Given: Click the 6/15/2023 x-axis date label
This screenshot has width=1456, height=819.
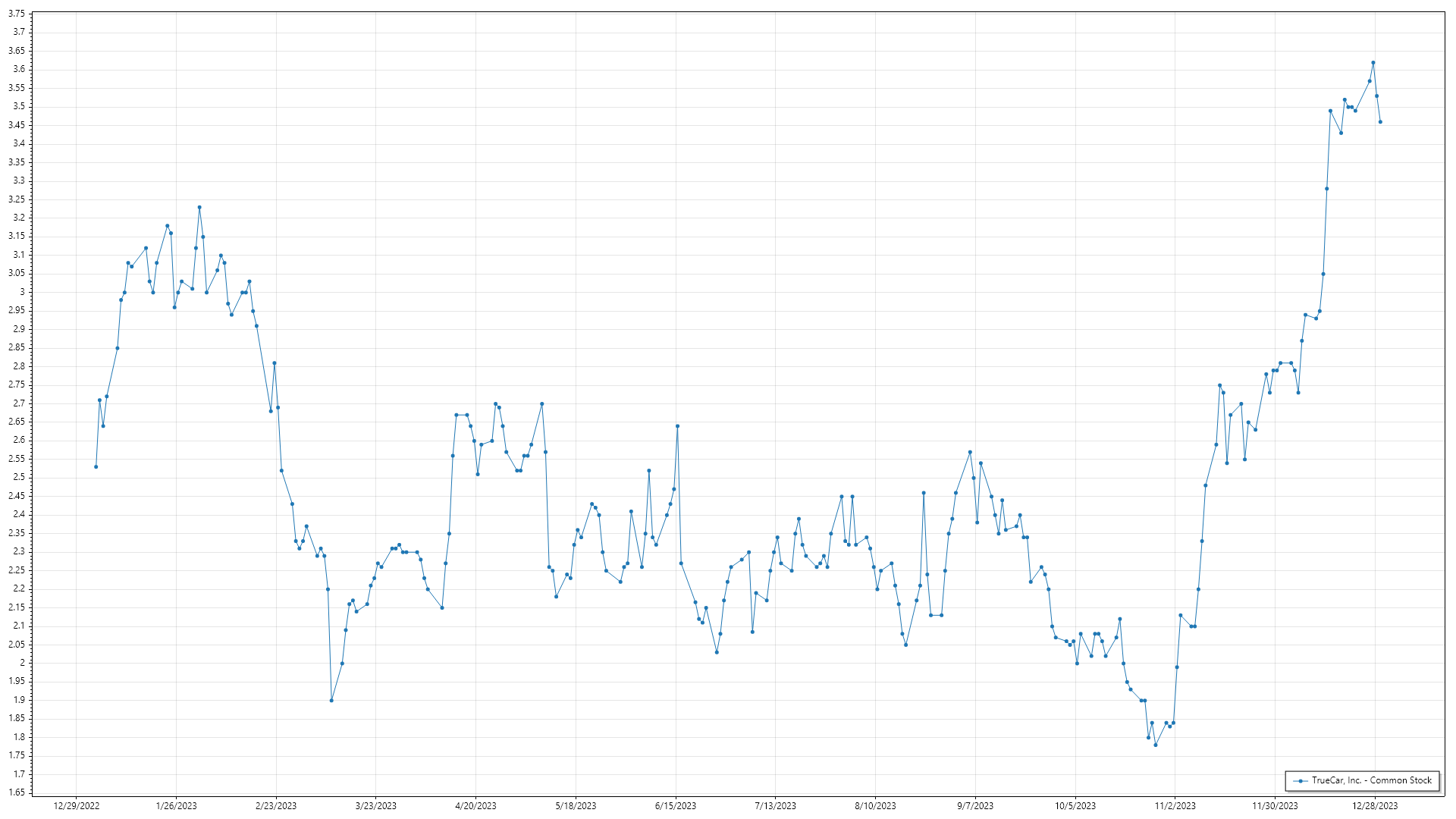Looking at the screenshot, I should pyautogui.click(x=675, y=805).
